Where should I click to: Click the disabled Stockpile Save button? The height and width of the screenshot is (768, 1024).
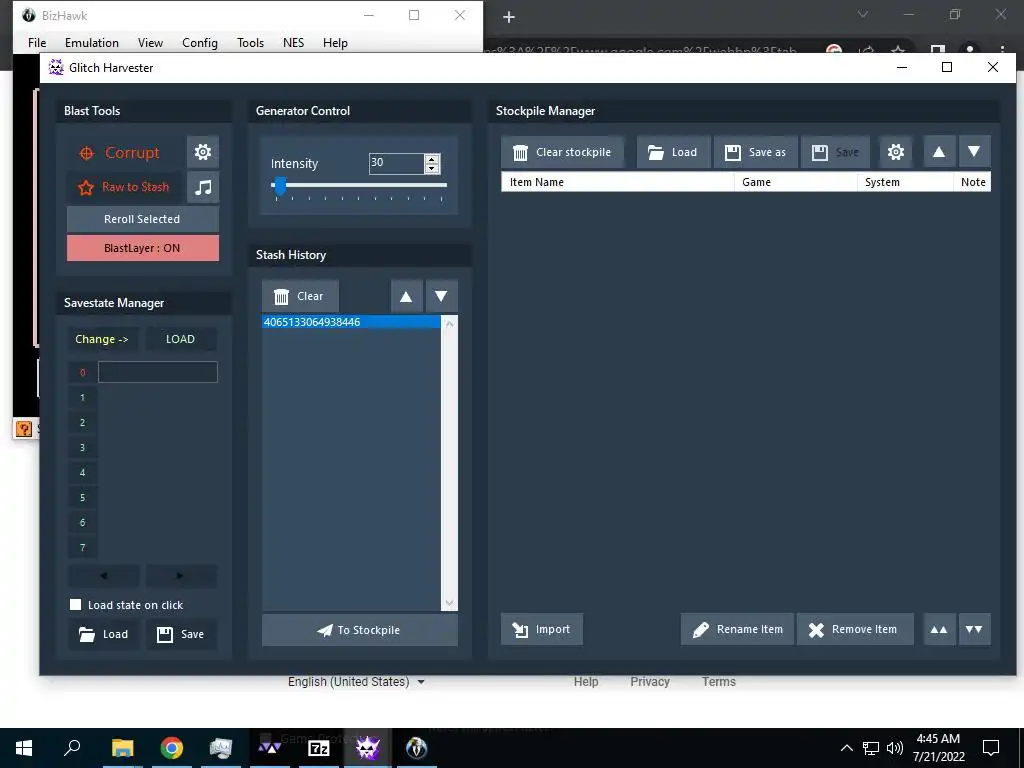[835, 152]
